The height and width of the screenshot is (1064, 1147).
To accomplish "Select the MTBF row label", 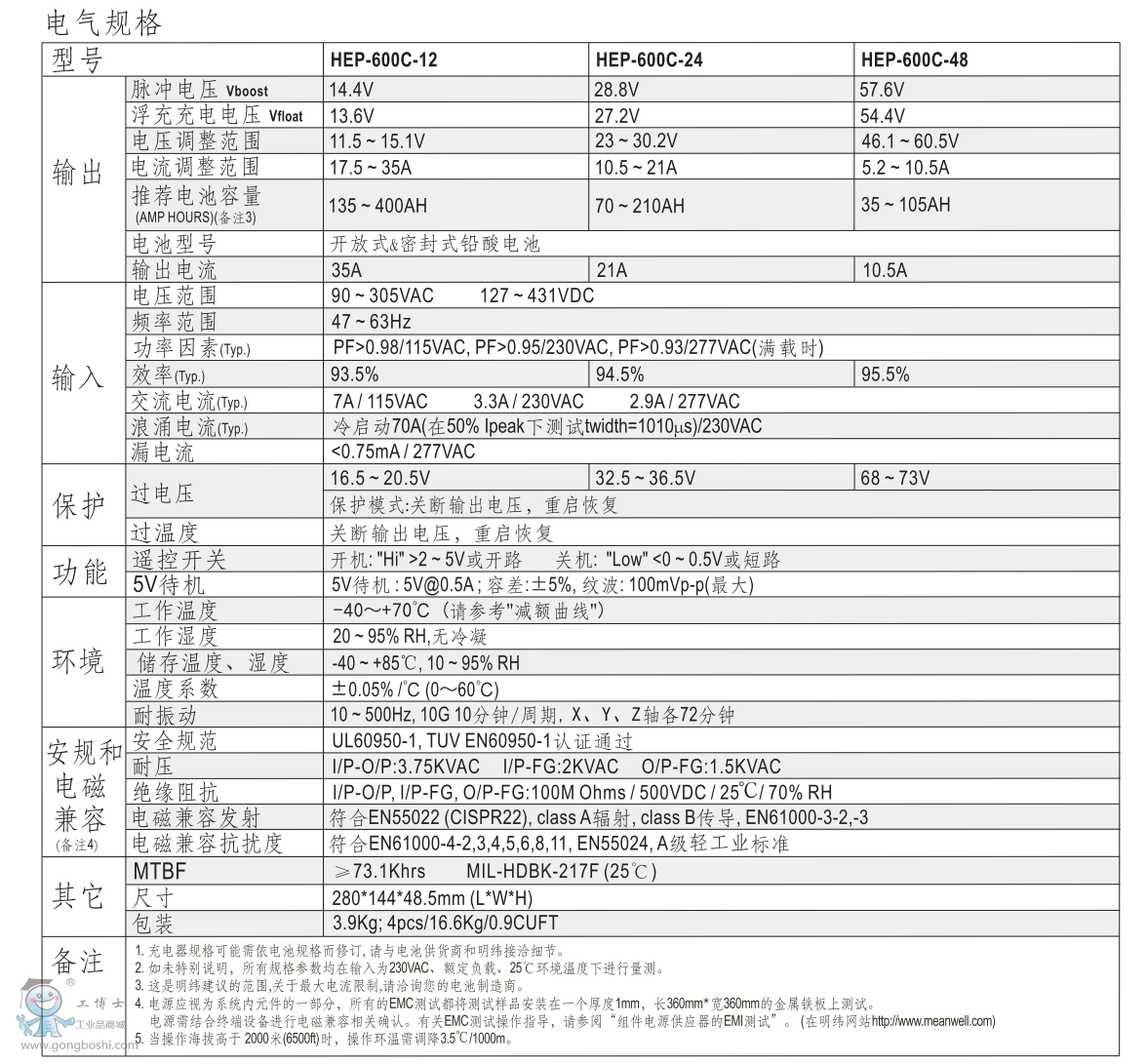I will (x=159, y=871).
